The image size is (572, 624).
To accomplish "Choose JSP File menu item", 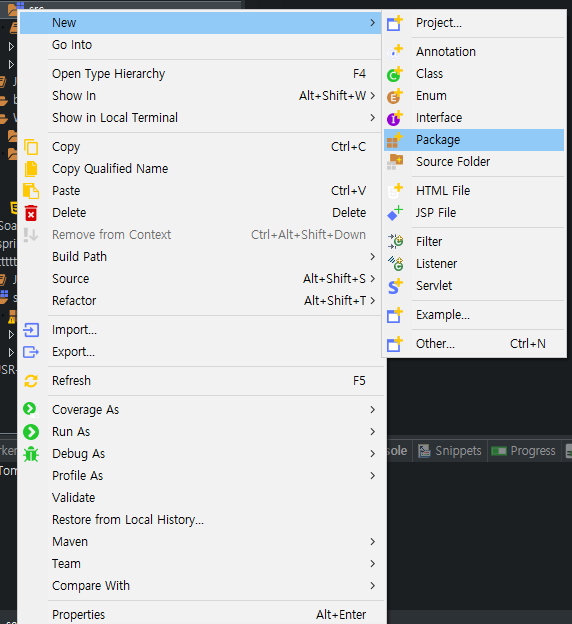I will 474,213.
